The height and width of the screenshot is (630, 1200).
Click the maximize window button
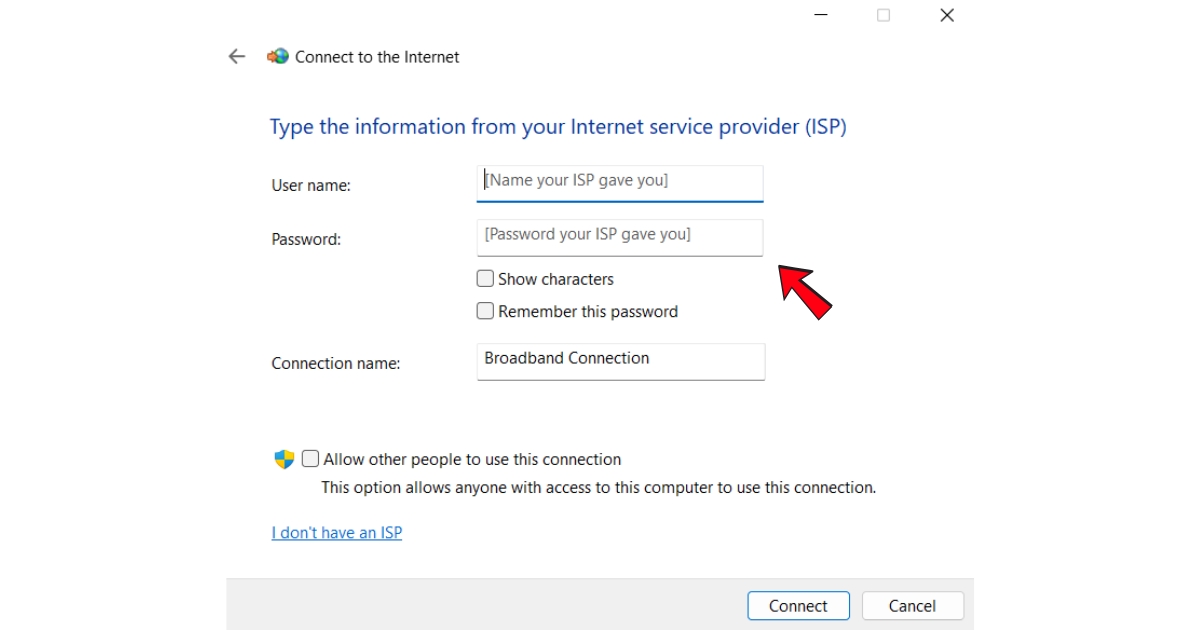[x=883, y=15]
